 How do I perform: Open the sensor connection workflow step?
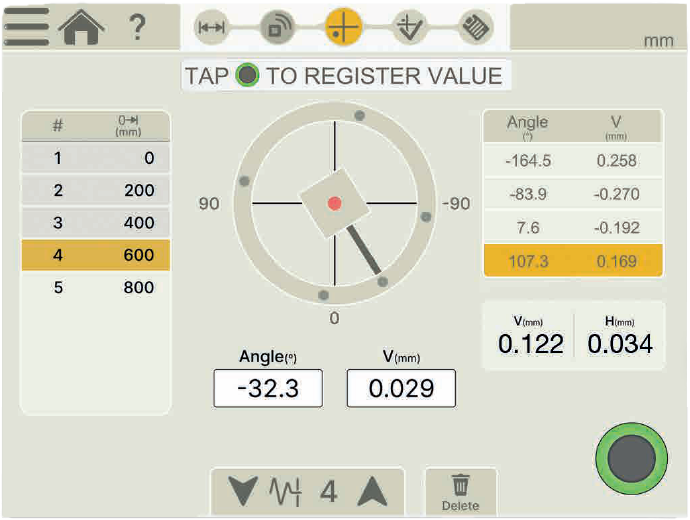coord(277,28)
